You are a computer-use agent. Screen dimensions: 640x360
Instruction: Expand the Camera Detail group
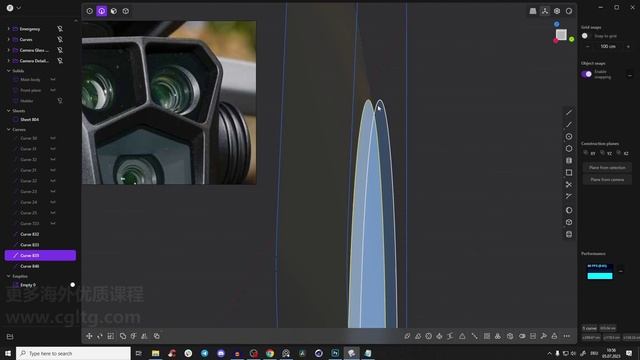[x=9, y=60]
